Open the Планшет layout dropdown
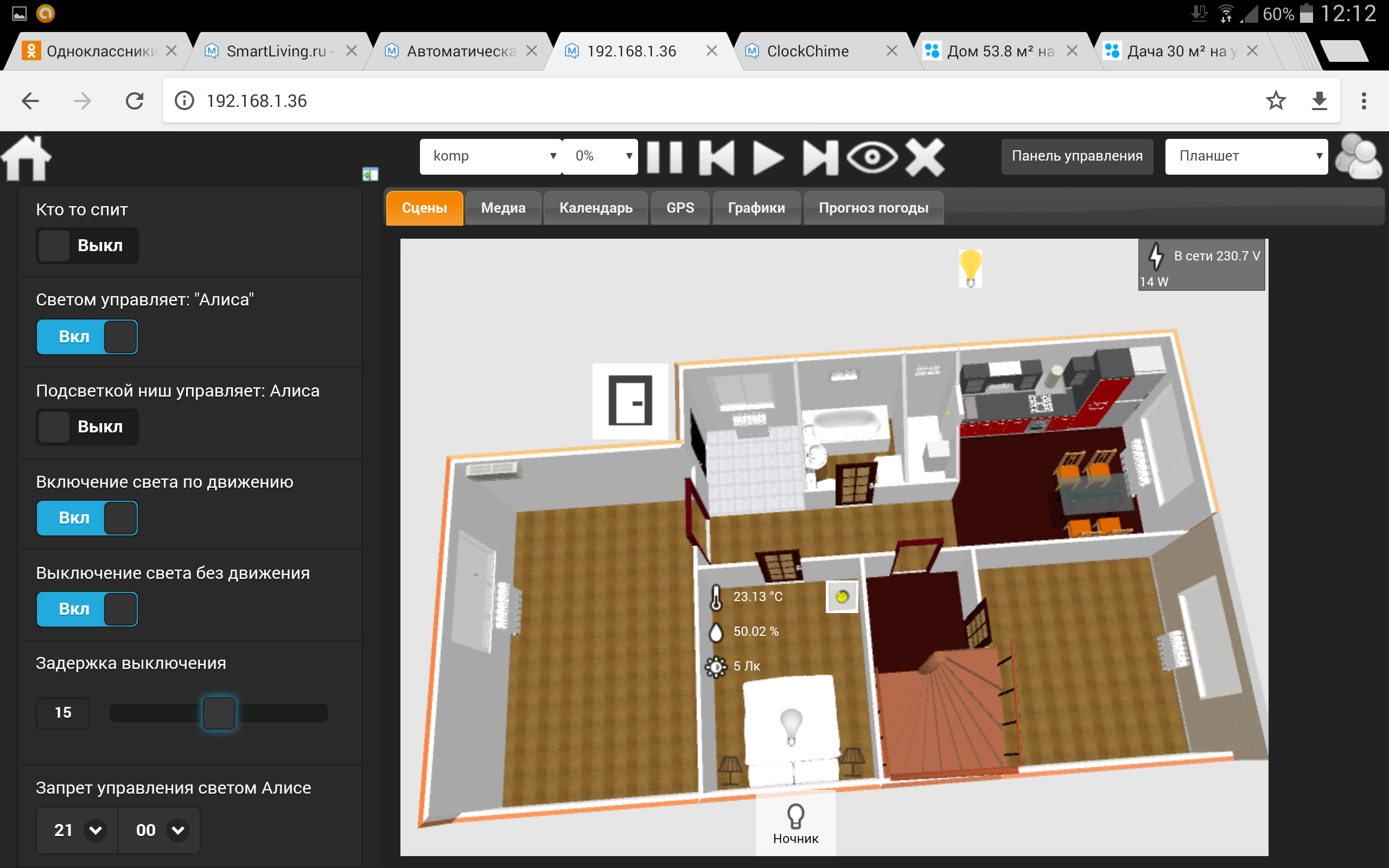The width and height of the screenshot is (1389, 868). [1246, 156]
